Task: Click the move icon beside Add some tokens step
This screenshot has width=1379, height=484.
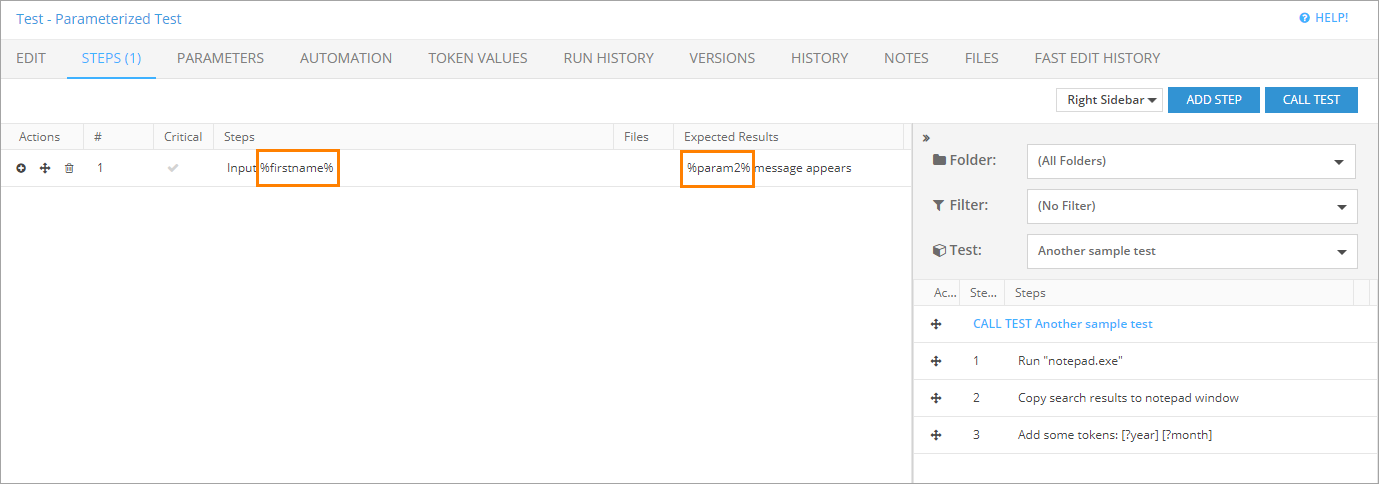Action: point(936,435)
